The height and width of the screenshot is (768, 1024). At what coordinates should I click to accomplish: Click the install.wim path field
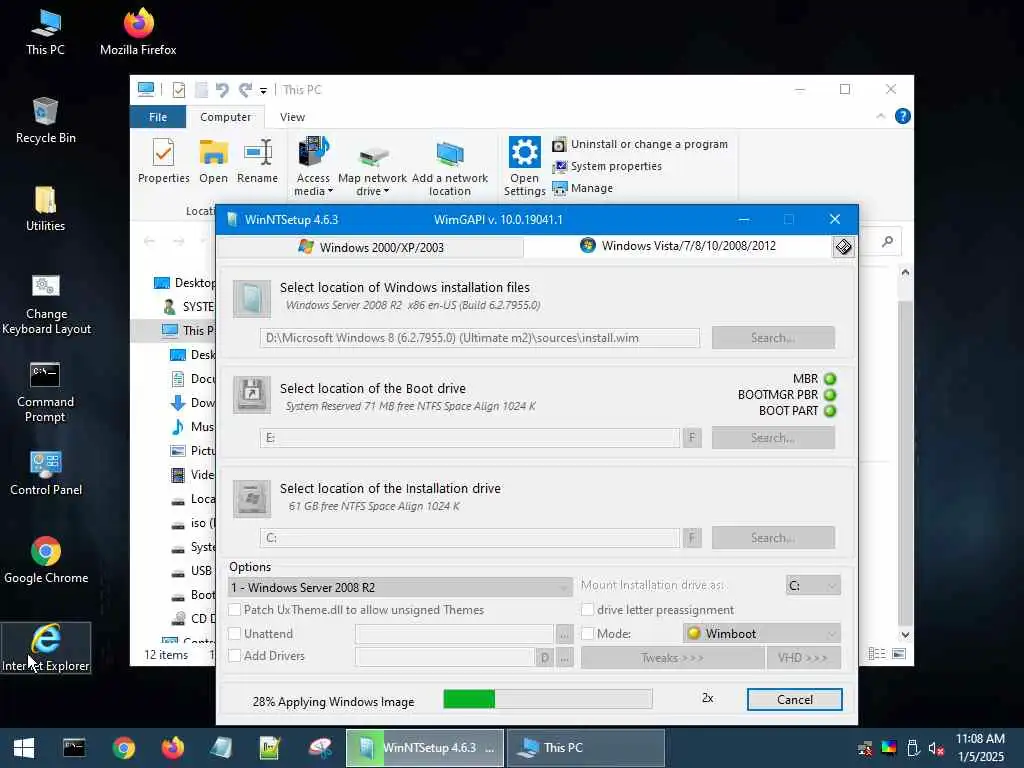pyautogui.click(x=479, y=338)
